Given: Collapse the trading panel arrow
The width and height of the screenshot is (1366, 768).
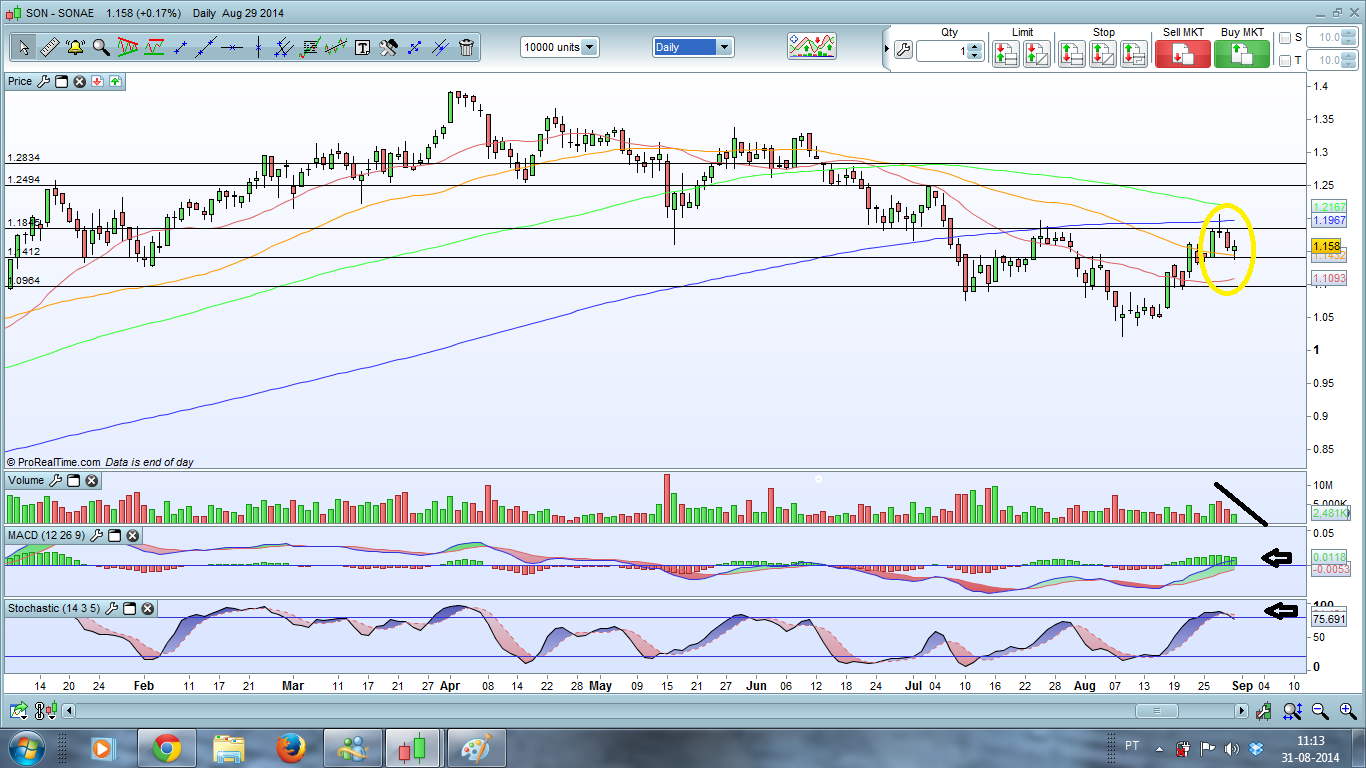Looking at the screenshot, I should (886, 48).
